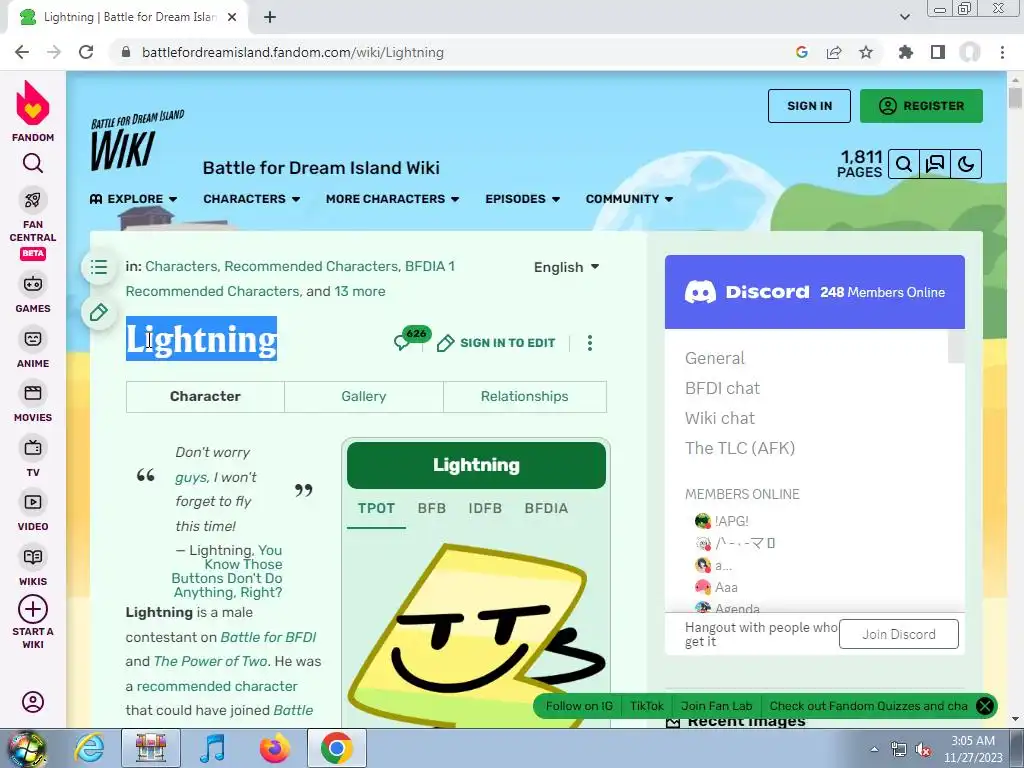Open search from the Fandom sidebar

[x=33, y=163]
